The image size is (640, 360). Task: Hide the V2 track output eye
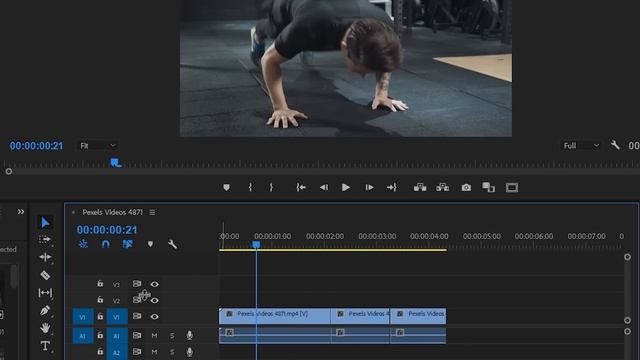pos(154,300)
